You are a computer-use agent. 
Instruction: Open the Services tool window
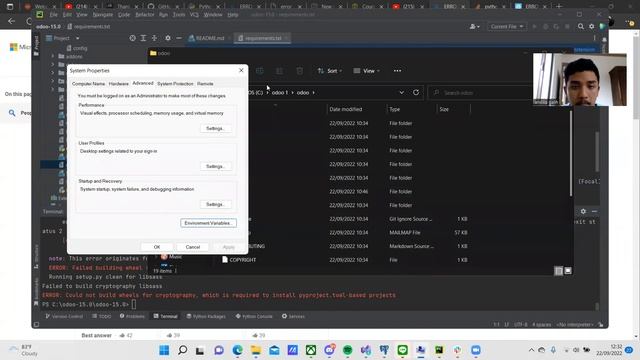click(x=293, y=316)
